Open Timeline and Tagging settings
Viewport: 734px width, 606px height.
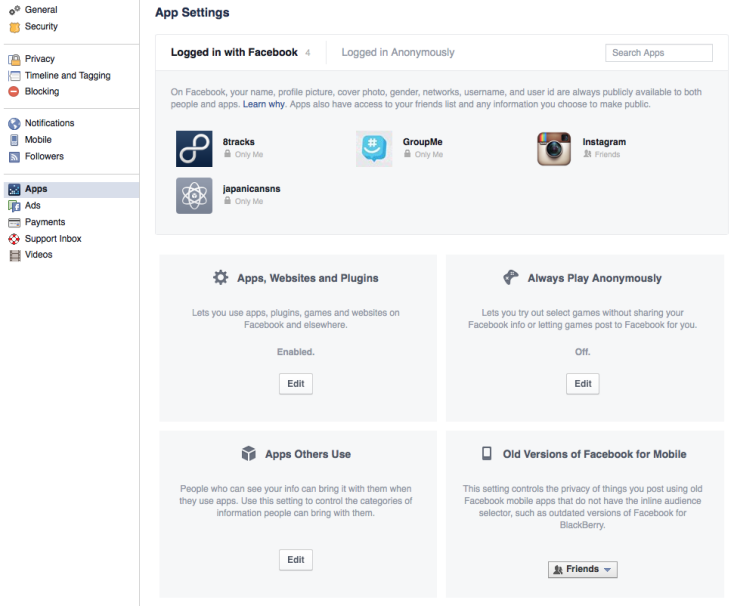click(67, 76)
